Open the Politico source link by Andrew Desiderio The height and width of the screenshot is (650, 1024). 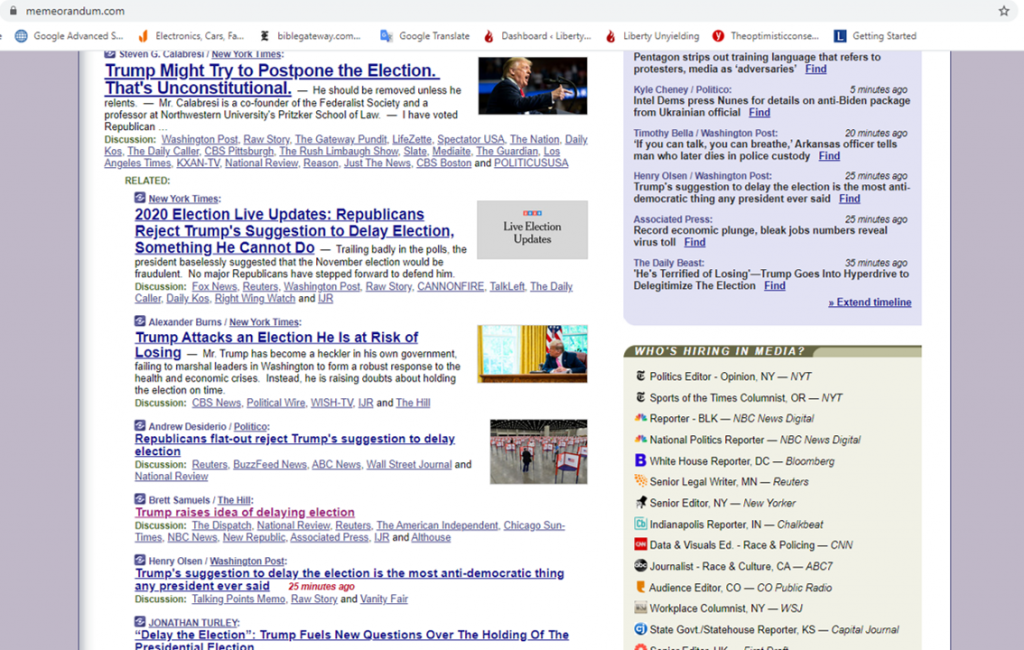[x=251, y=427]
